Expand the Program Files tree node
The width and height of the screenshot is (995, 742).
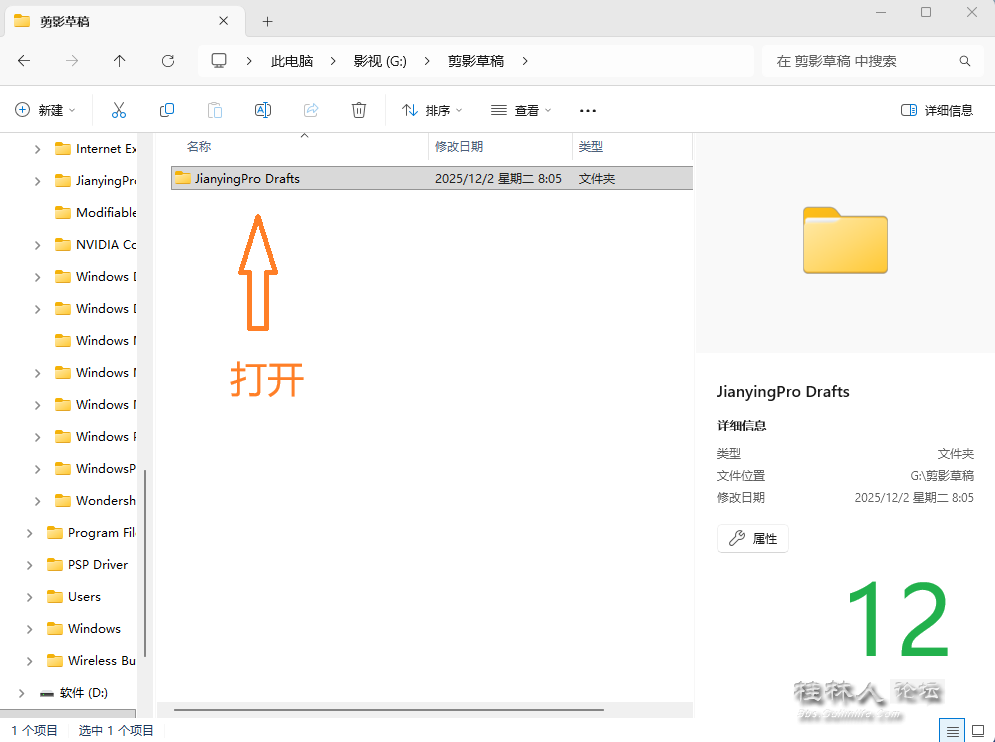(x=30, y=533)
